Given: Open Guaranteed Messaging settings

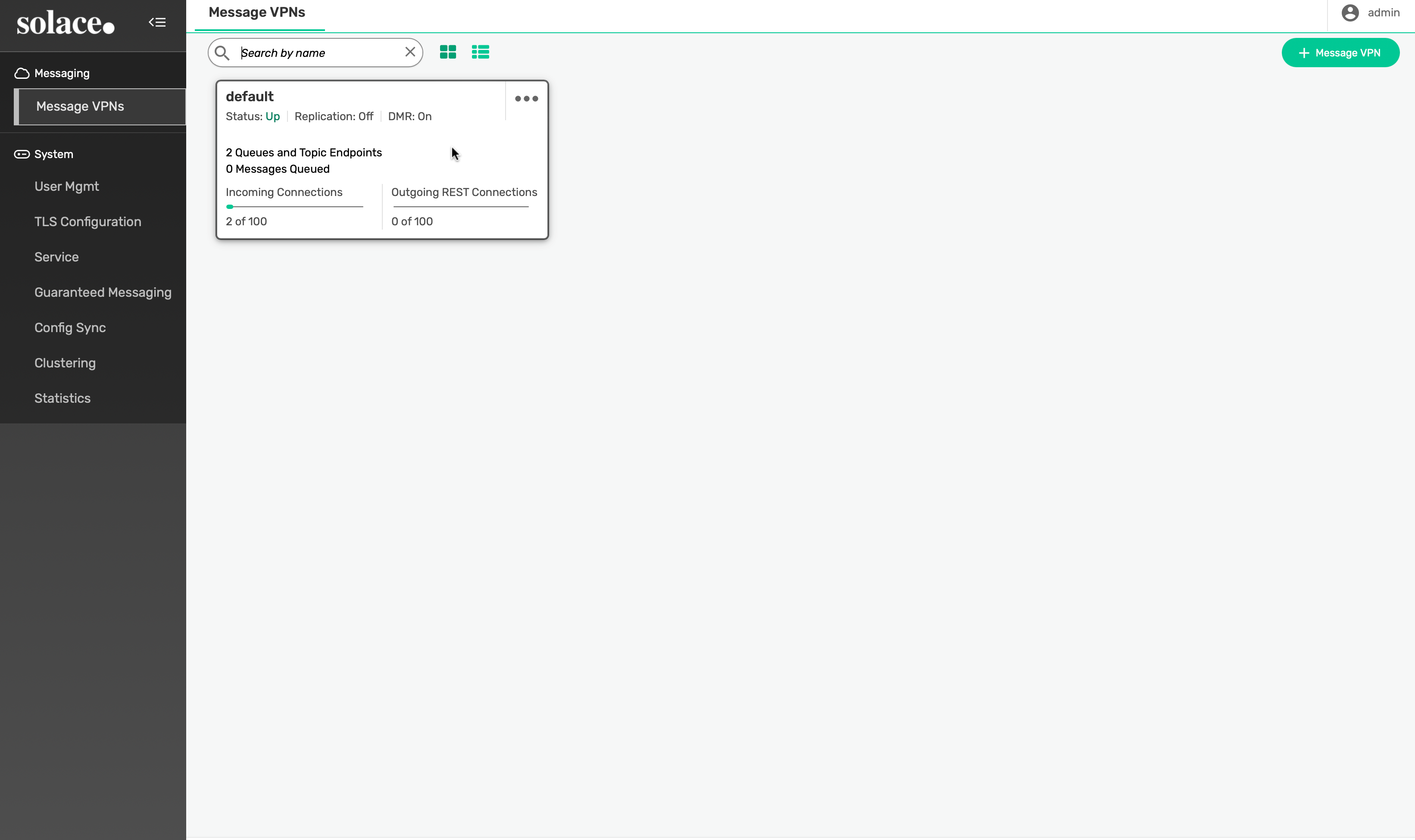Looking at the screenshot, I should tap(103, 292).
